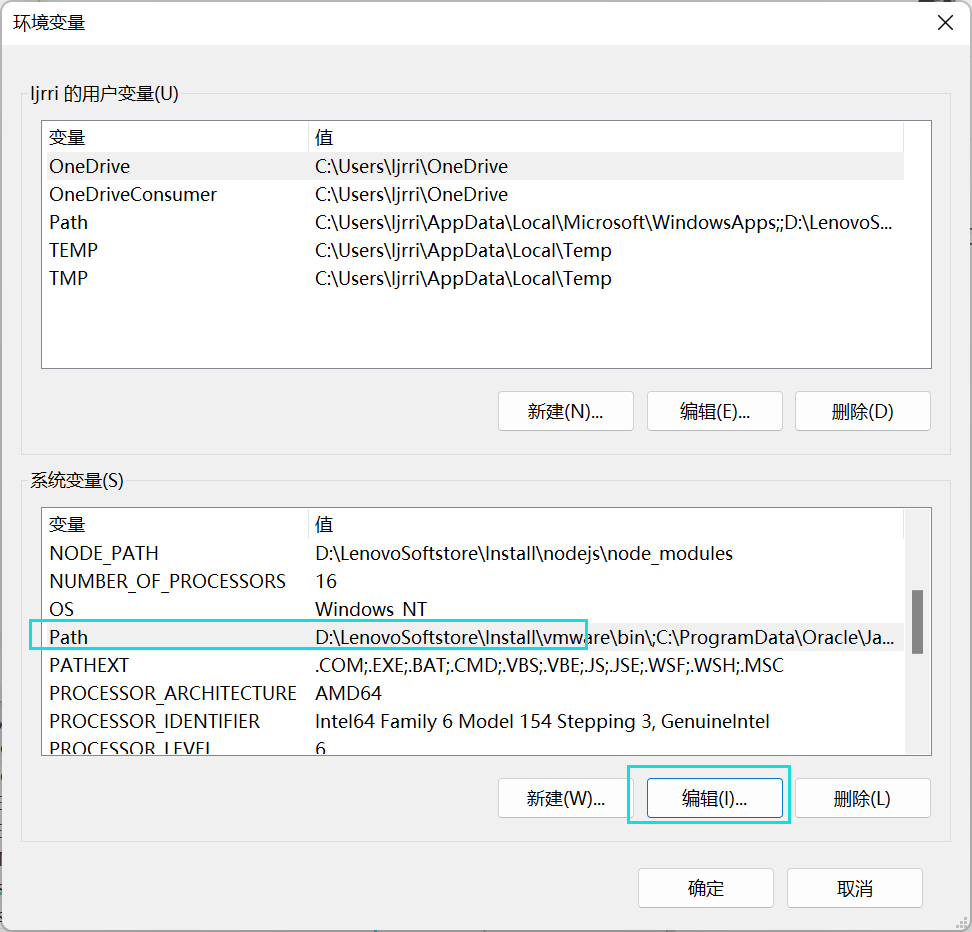Click the value AMD64

click(348, 693)
